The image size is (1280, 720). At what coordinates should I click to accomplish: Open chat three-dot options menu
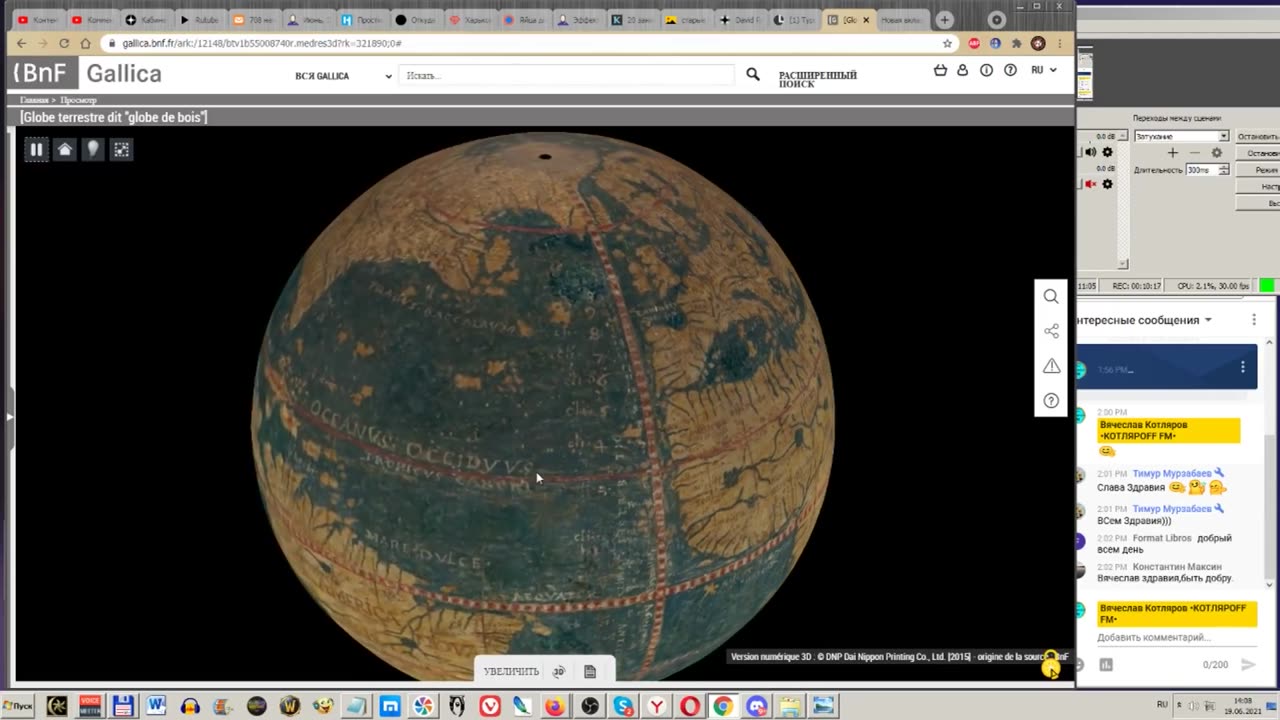tap(1254, 320)
